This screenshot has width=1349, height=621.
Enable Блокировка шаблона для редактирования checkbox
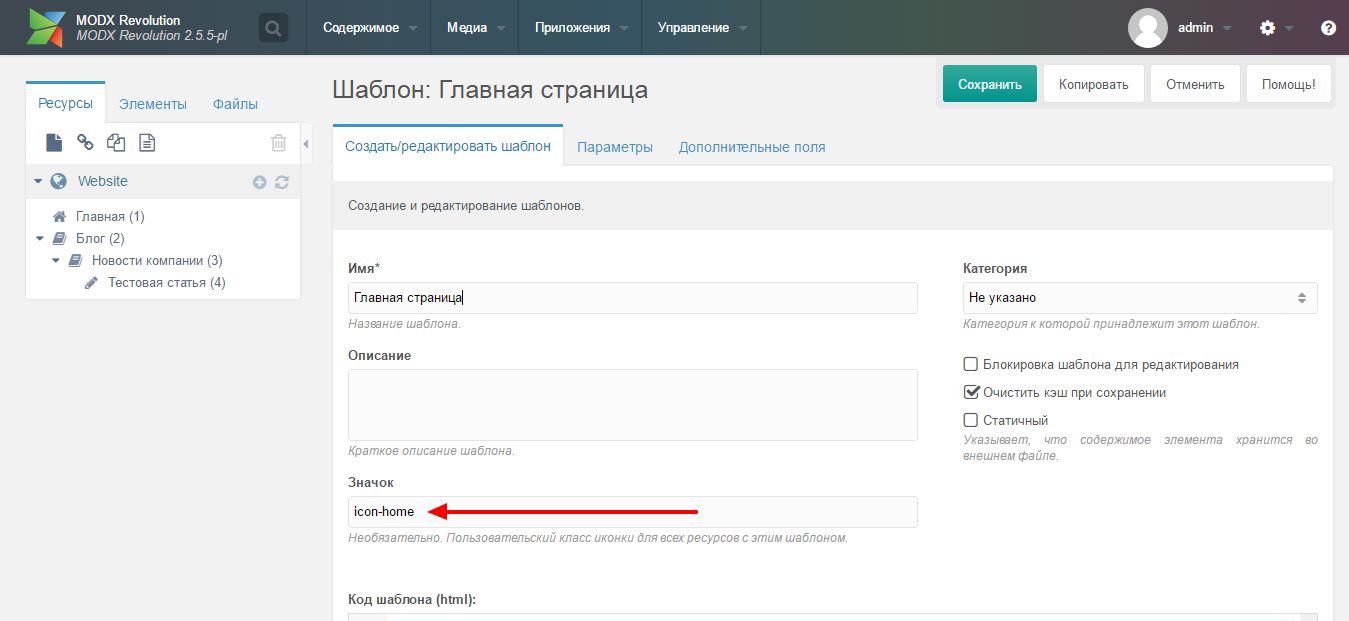[970, 365]
